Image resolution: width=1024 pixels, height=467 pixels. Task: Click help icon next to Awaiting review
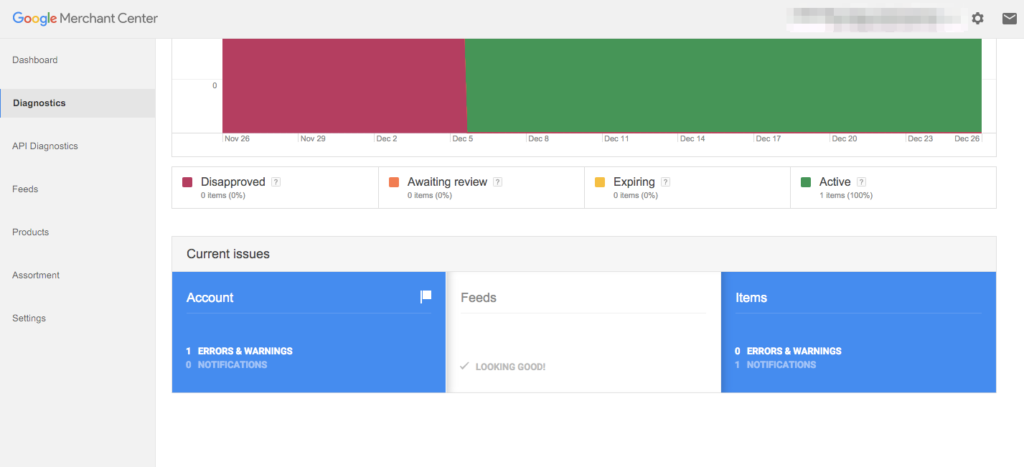pos(498,182)
